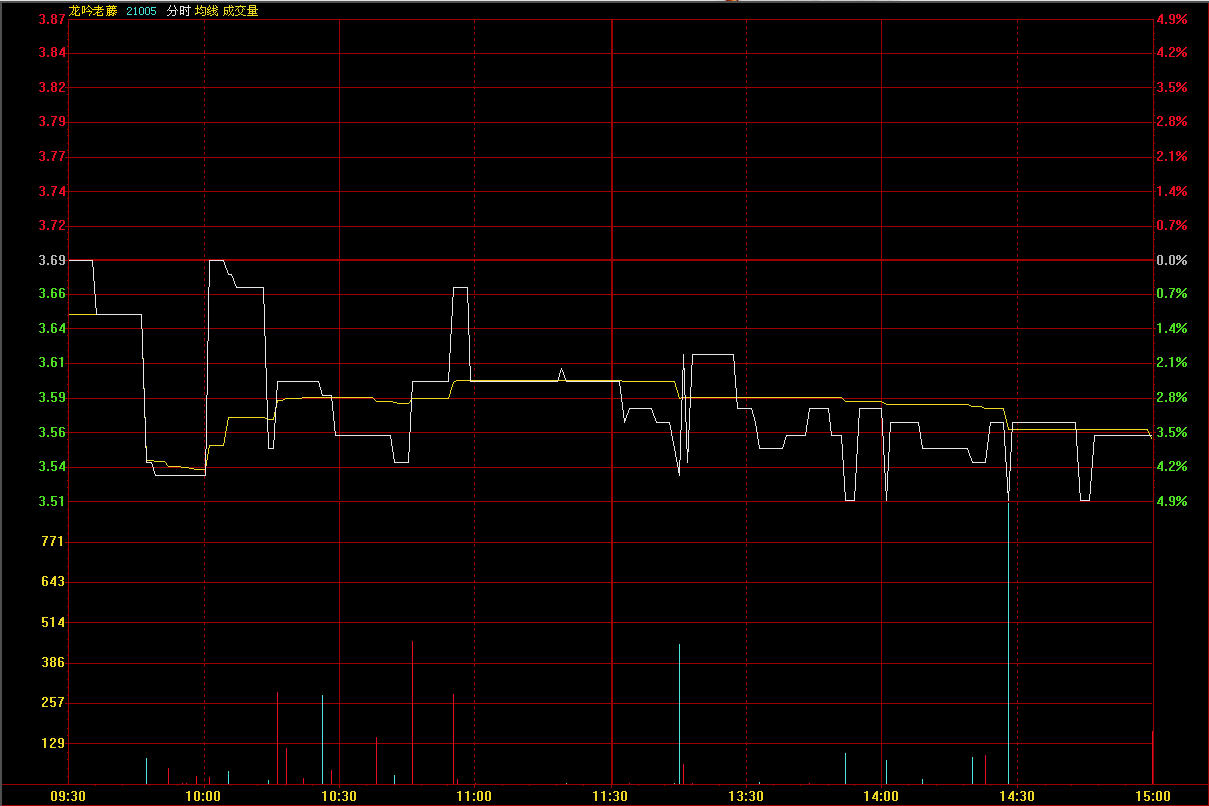Click the 3.74 price axis label
Screen dimensions: 1209x806
(52, 191)
